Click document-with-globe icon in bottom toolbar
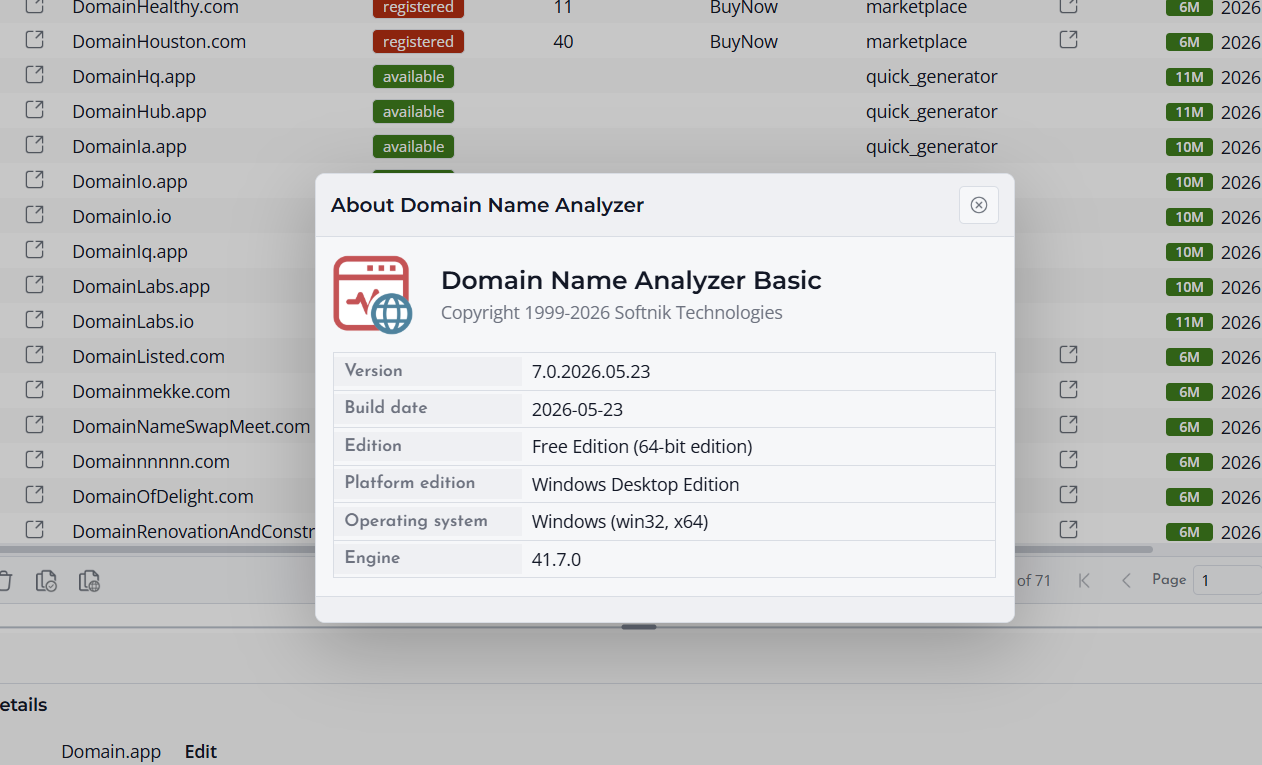 tap(89, 581)
